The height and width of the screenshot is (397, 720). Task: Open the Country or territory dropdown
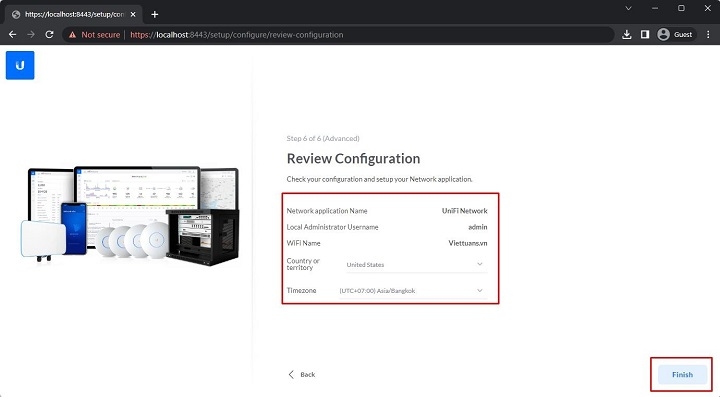click(x=416, y=264)
